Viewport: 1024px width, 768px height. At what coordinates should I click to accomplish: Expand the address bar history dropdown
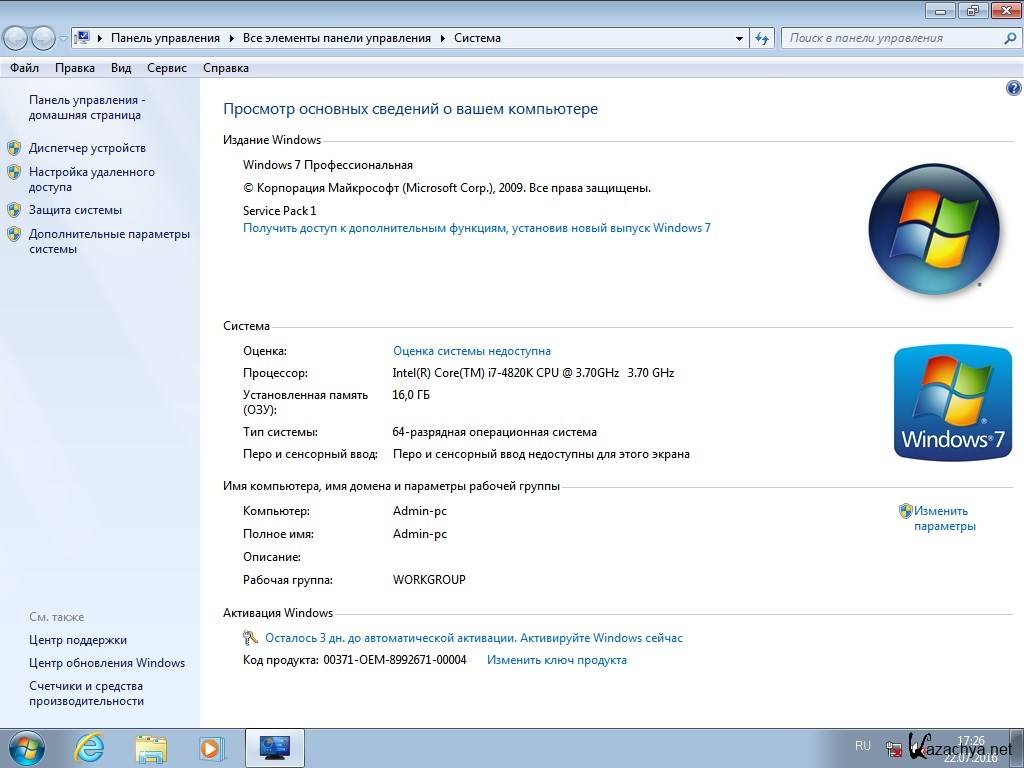pos(740,38)
